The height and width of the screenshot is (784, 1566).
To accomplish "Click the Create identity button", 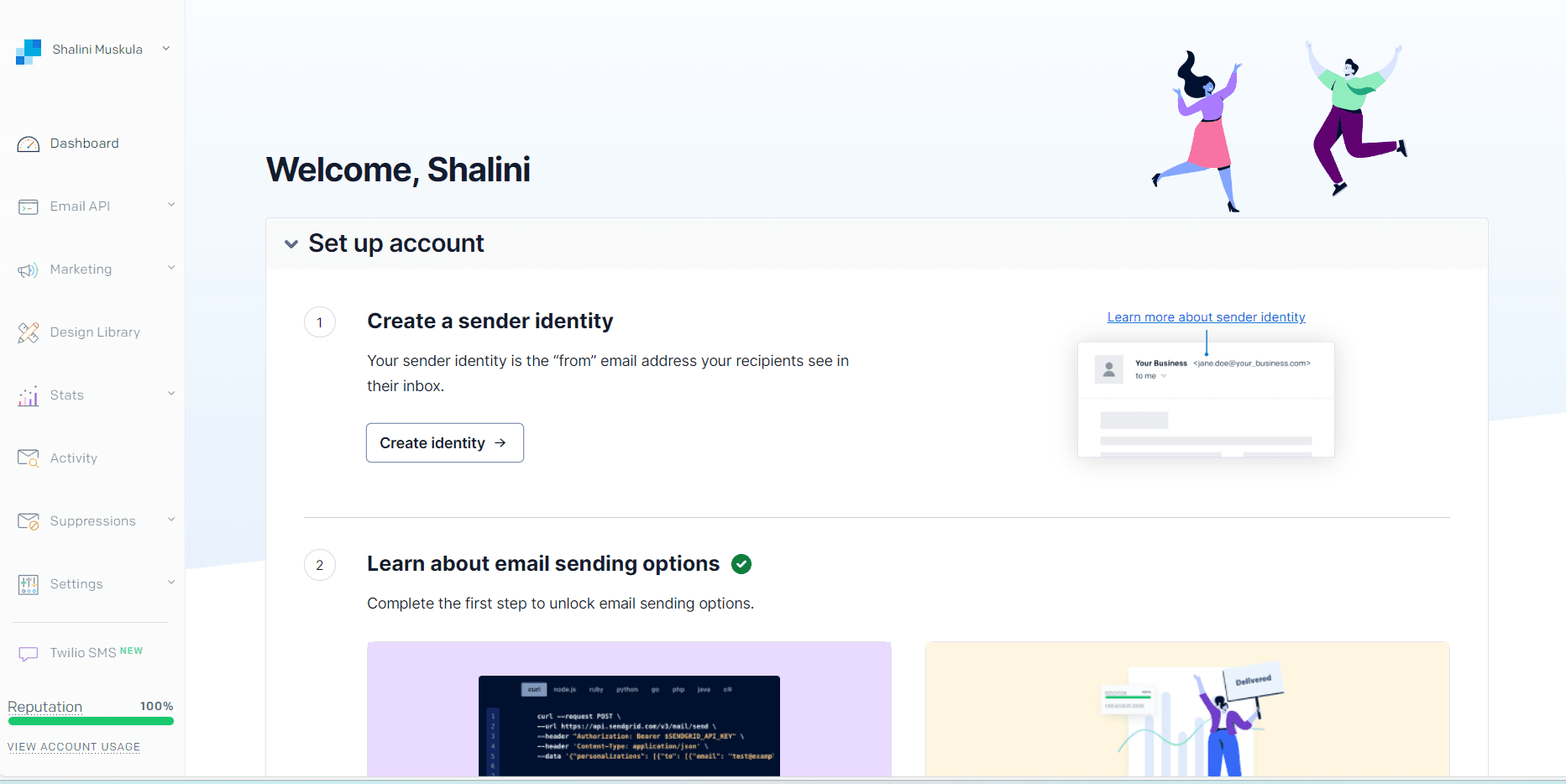I will (x=445, y=442).
